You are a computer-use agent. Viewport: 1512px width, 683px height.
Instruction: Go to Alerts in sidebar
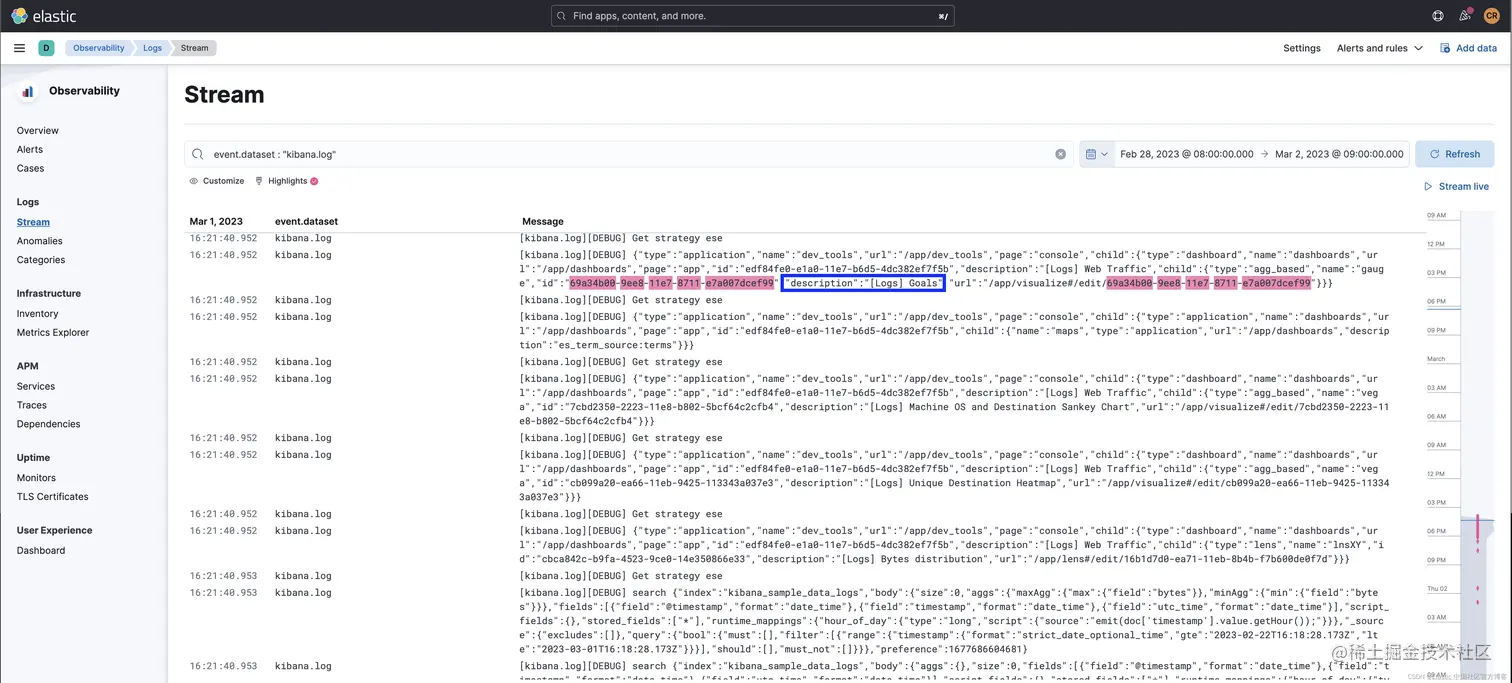tap(30, 149)
